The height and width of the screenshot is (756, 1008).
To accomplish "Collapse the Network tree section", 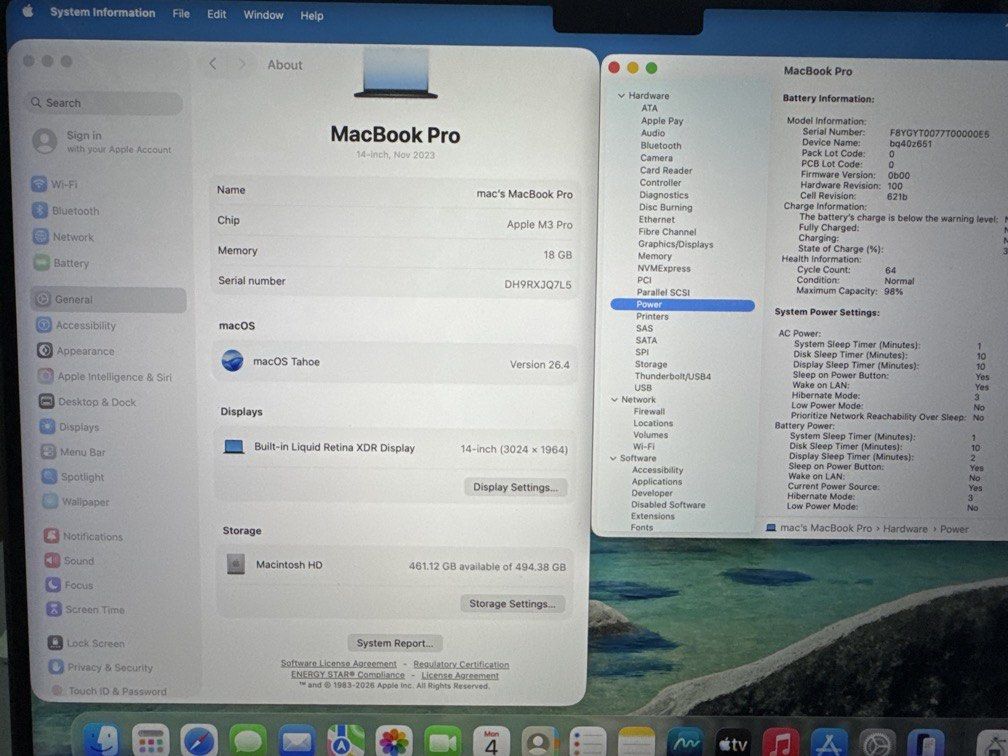I will click(615, 400).
